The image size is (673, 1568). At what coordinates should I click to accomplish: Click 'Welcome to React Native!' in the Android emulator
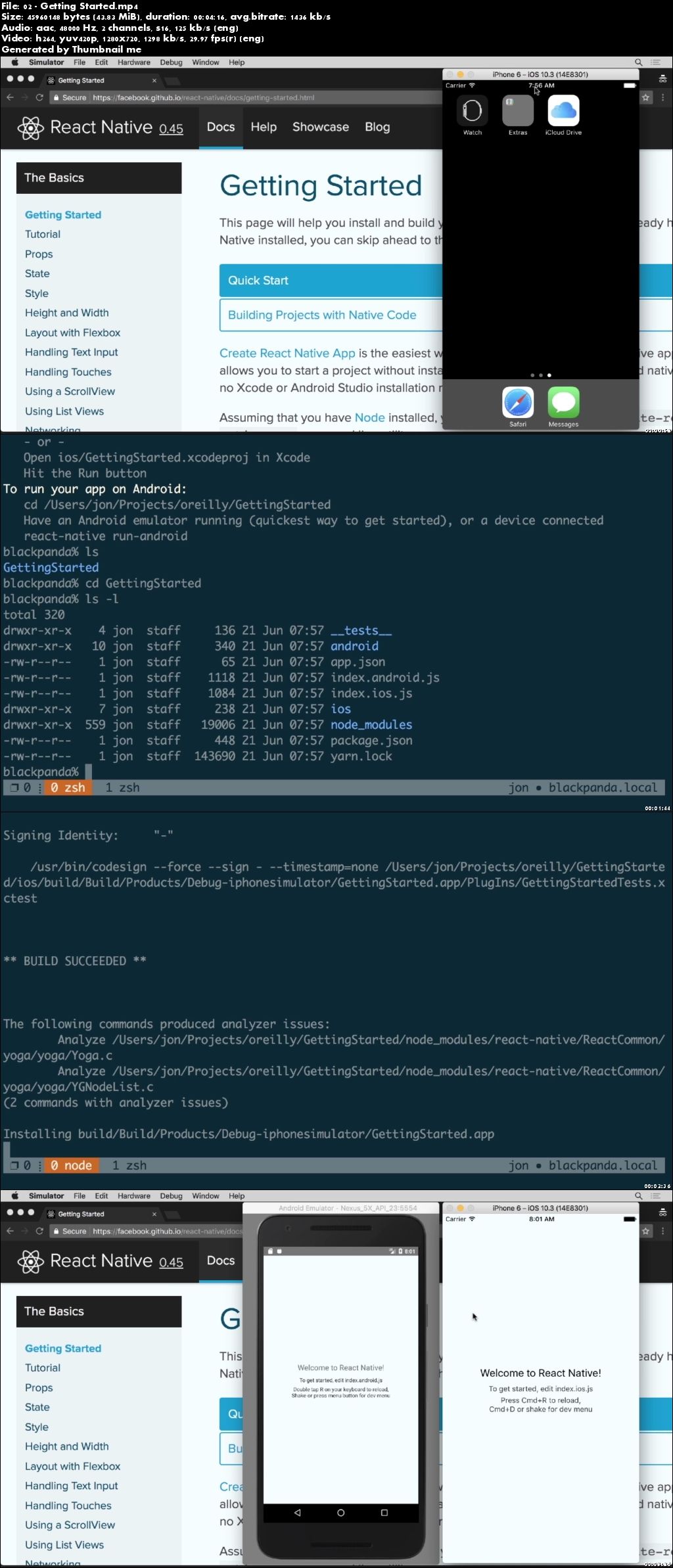(x=340, y=1368)
